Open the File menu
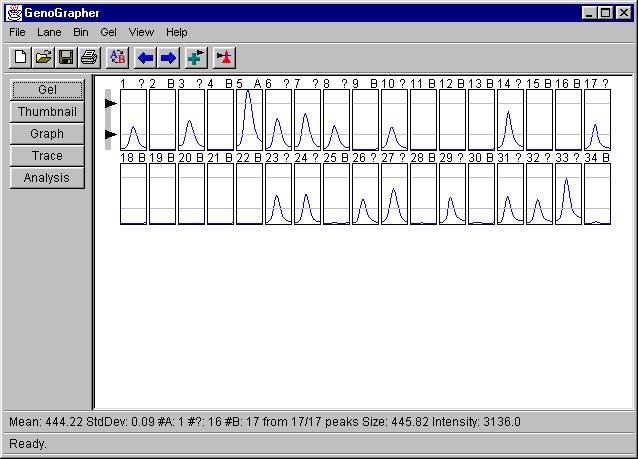Viewport: 638px width, 459px height. tap(17, 32)
